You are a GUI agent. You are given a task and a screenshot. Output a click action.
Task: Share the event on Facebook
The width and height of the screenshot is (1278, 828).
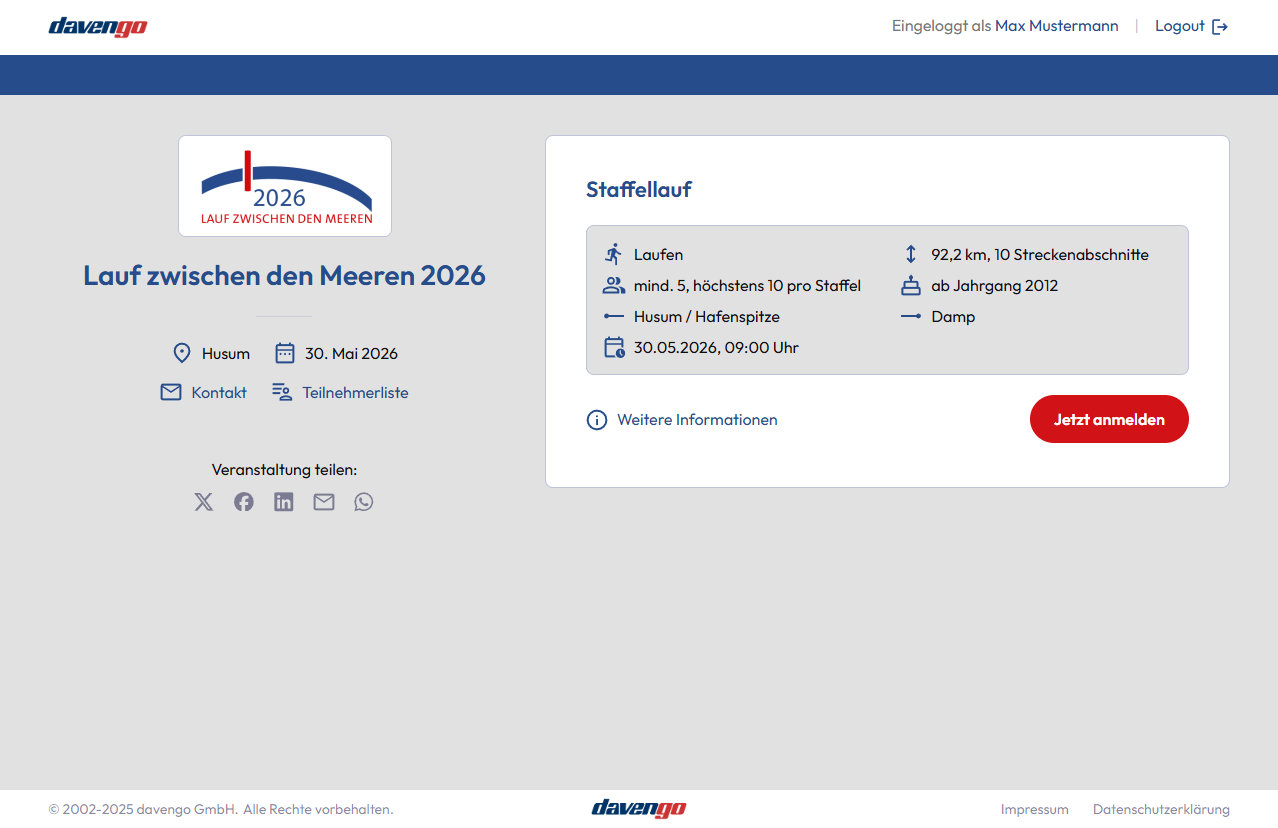coord(243,501)
